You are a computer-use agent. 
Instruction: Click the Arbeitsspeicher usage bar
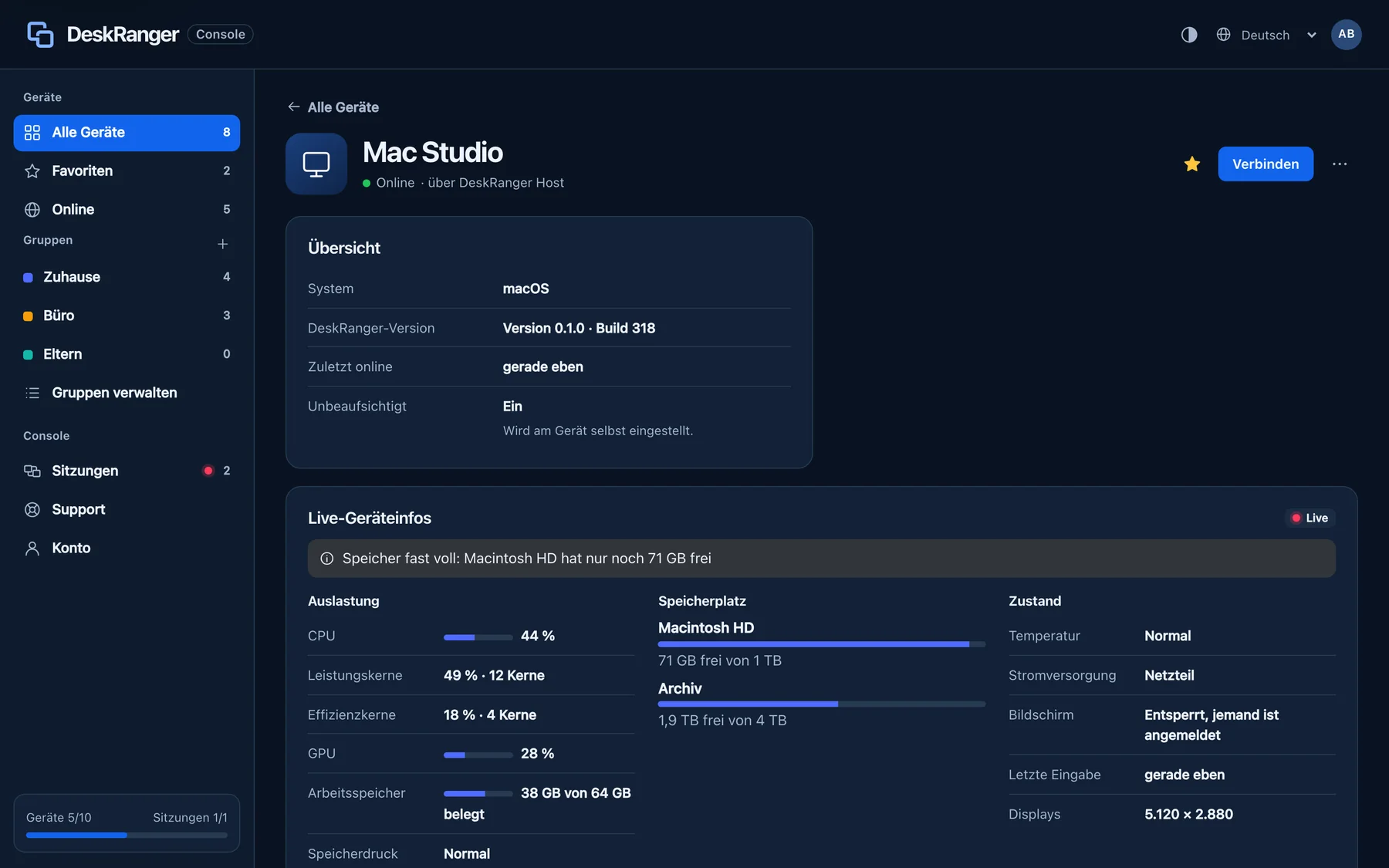(x=478, y=794)
